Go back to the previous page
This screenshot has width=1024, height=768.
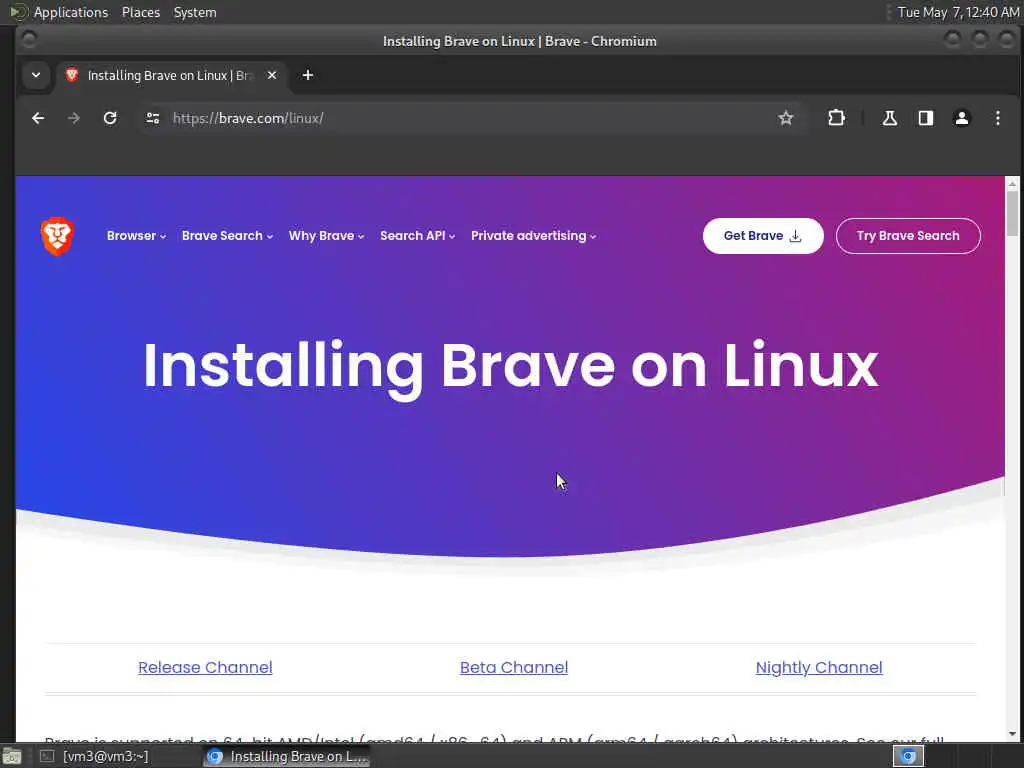pos(38,118)
